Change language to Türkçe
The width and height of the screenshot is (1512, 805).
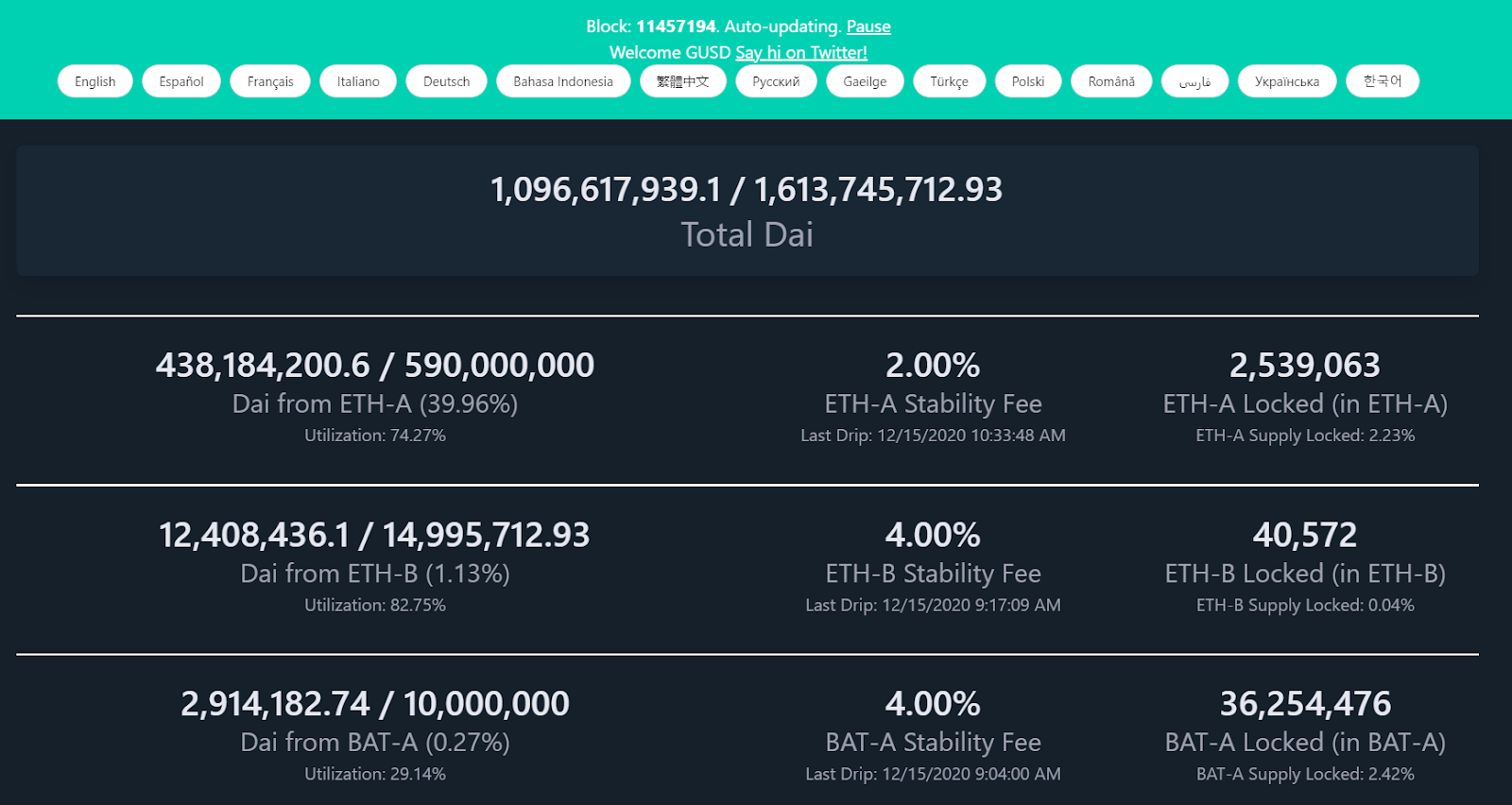(949, 81)
